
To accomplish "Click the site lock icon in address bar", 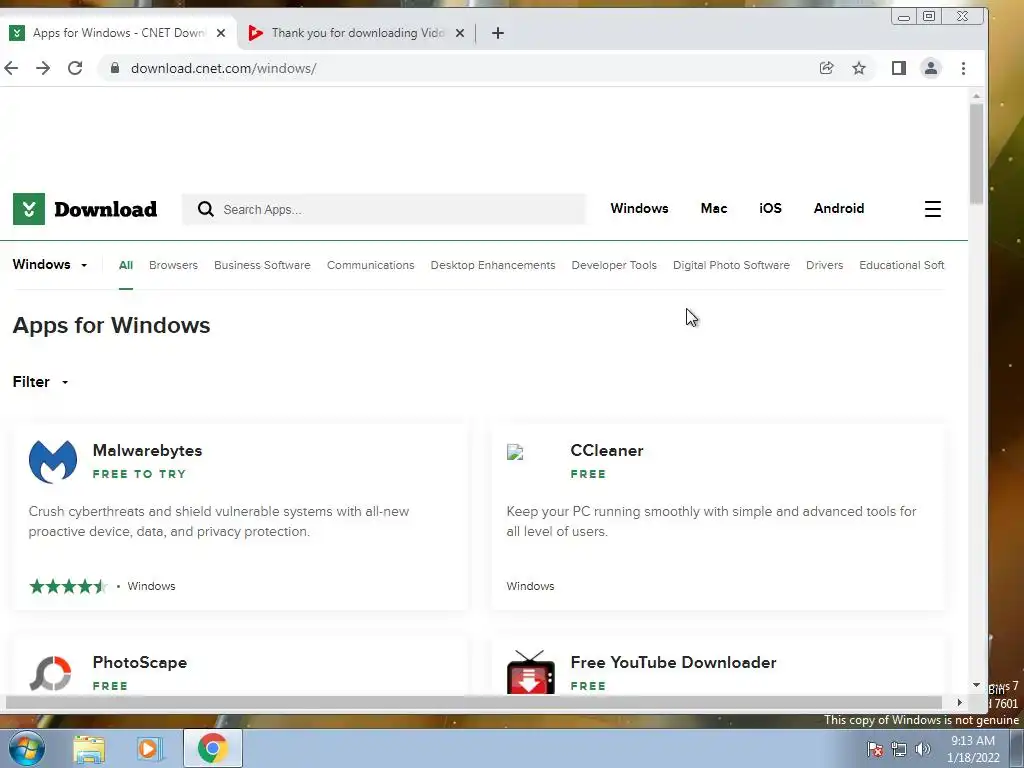I will pos(115,68).
